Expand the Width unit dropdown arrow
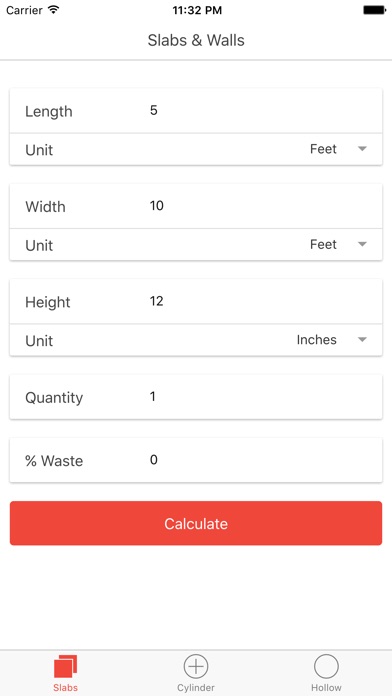 [x=362, y=245]
